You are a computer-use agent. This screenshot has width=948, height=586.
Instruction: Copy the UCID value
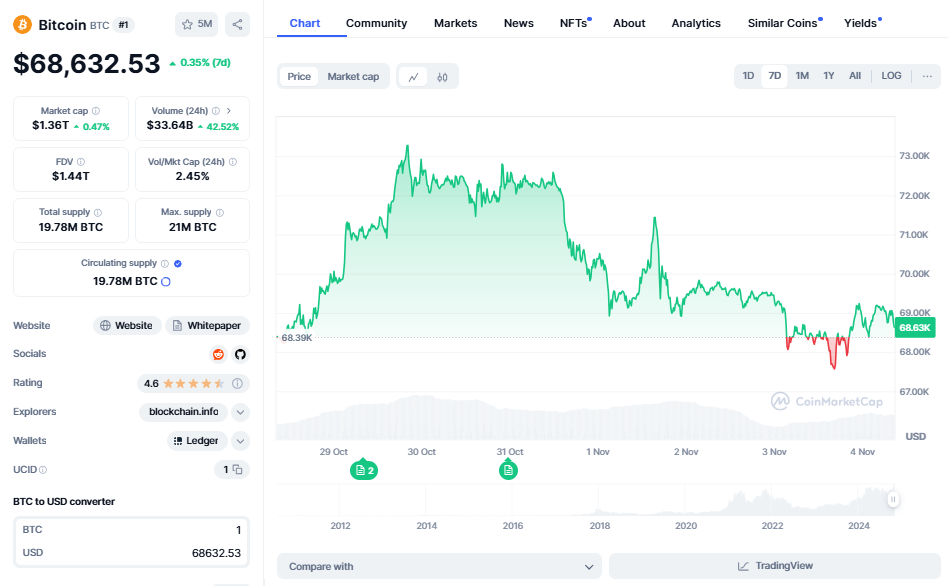click(x=238, y=469)
